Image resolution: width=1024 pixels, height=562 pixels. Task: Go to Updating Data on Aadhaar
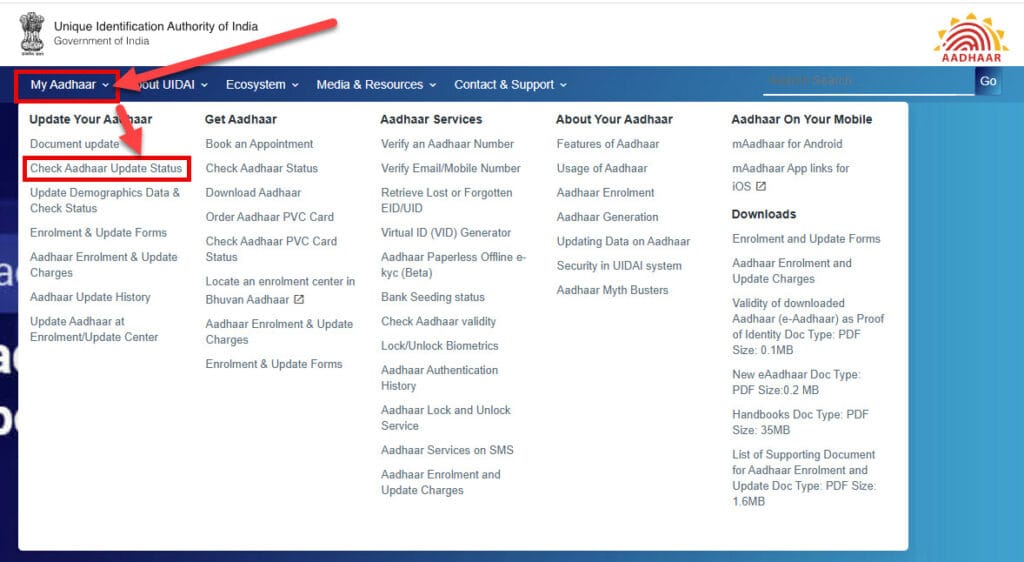pyautogui.click(x=623, y=242)
